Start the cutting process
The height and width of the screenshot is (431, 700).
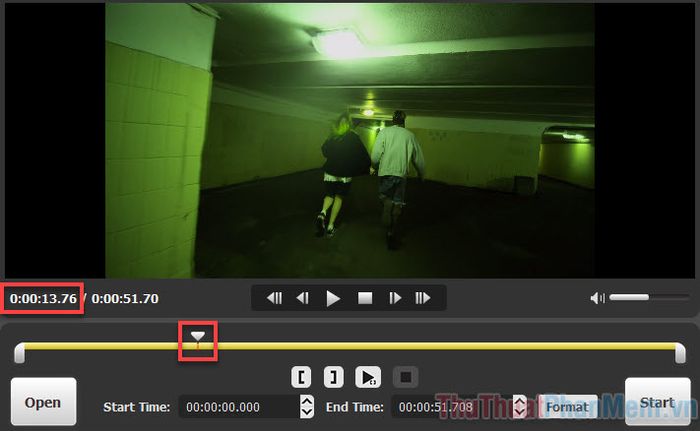(658, 402)
